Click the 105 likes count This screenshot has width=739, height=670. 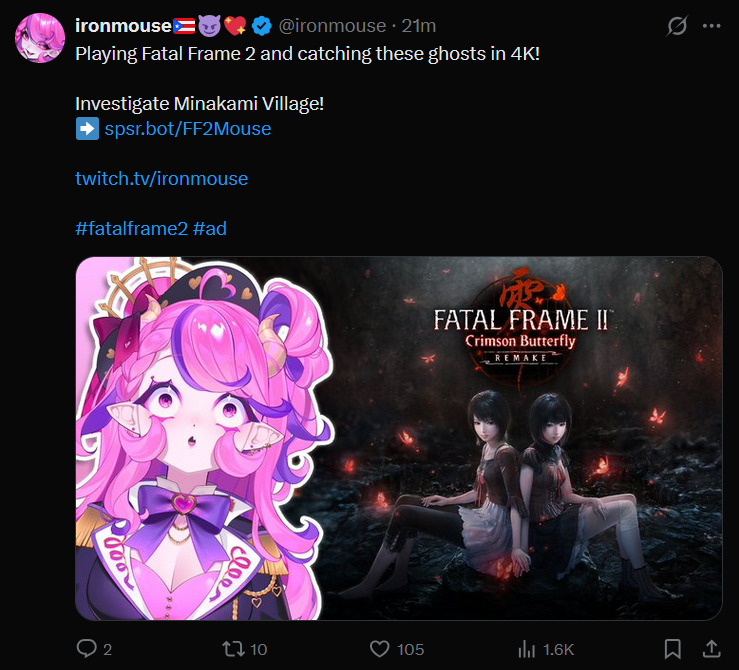coord(411,650)
